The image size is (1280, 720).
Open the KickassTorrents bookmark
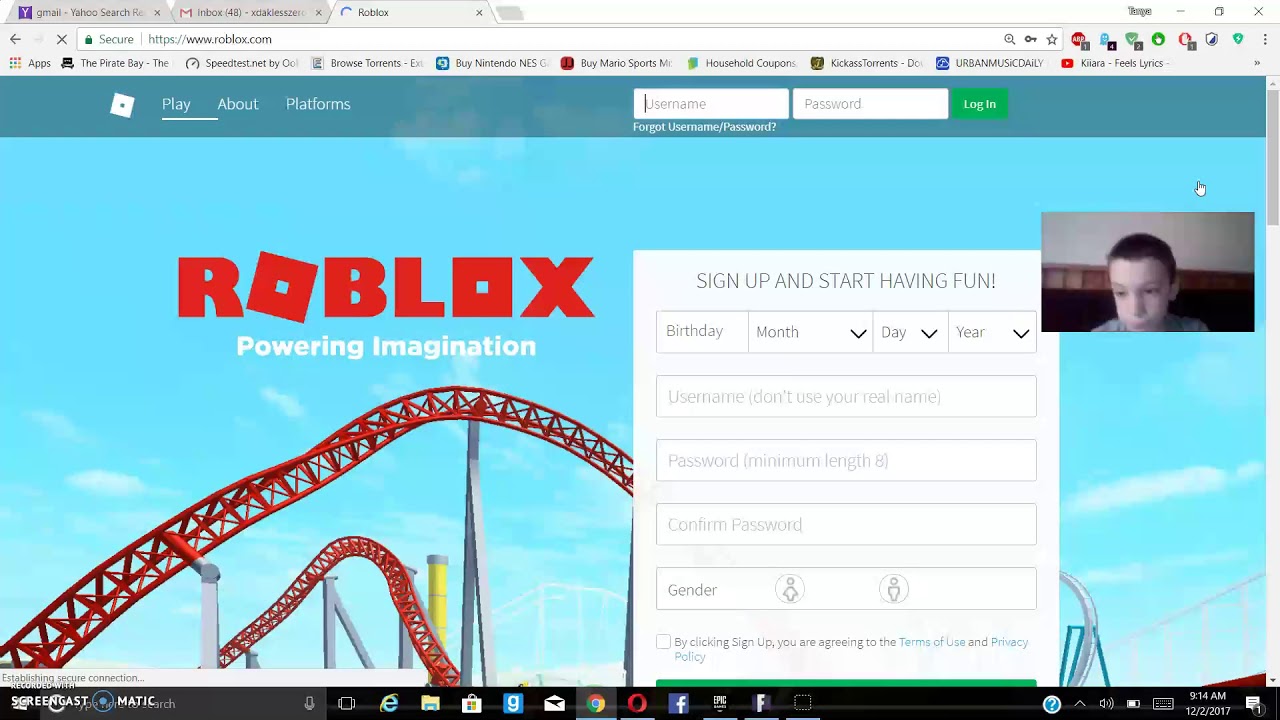[x=867, y=63]
